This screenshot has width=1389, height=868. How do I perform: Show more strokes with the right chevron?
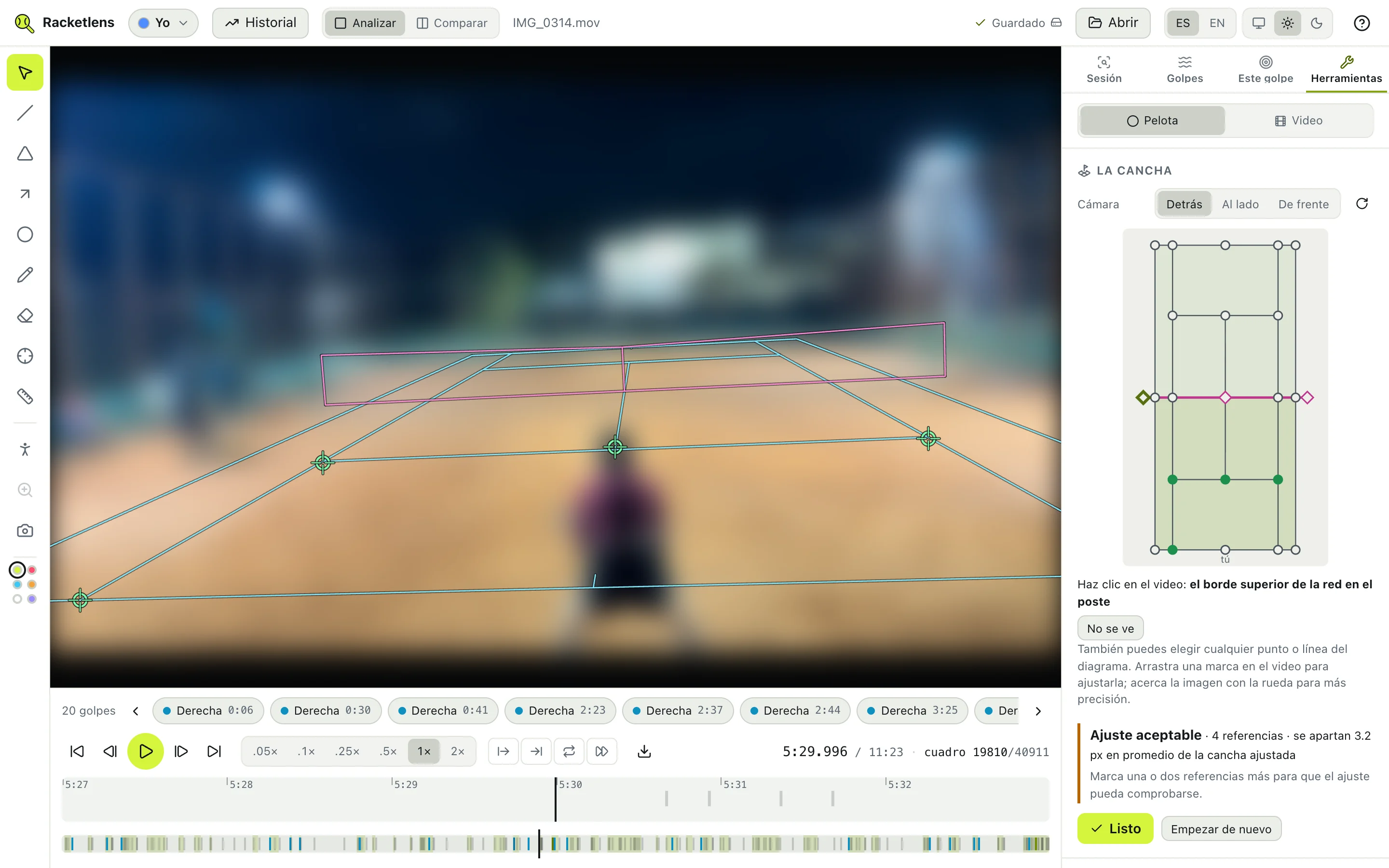coord(1038,711)
